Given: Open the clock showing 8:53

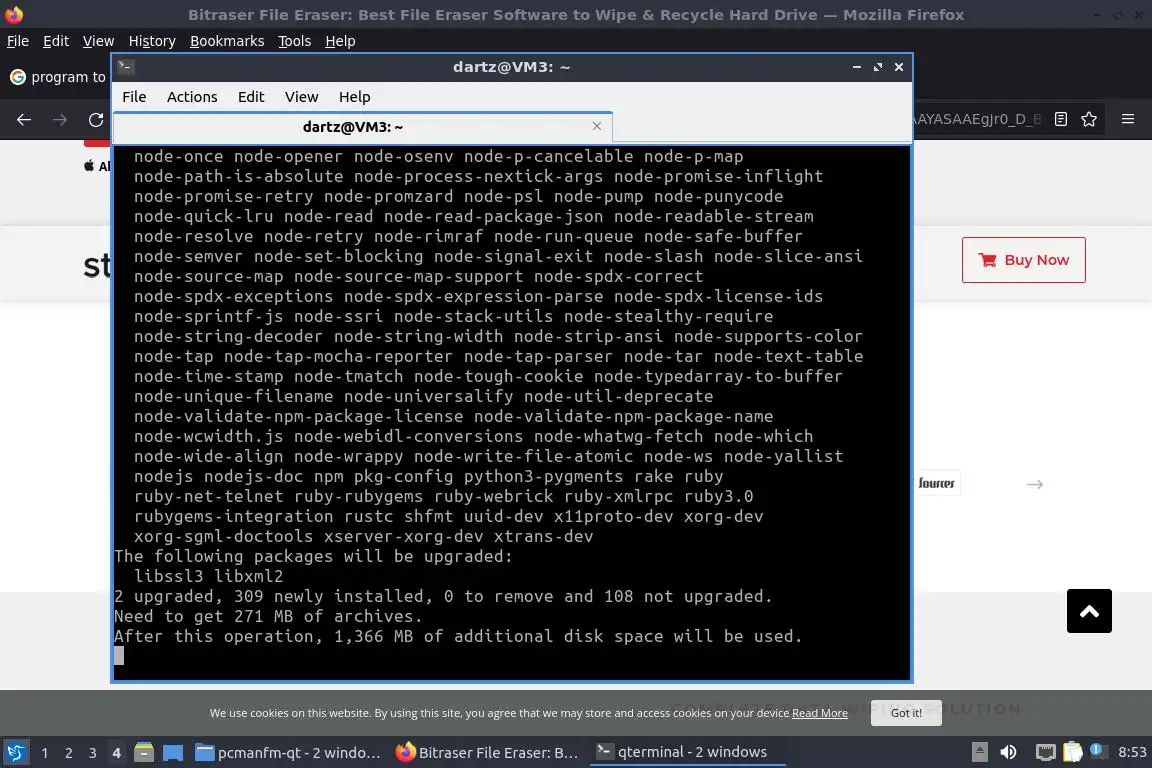Looking at the screenshot, I should (1131, 753).
